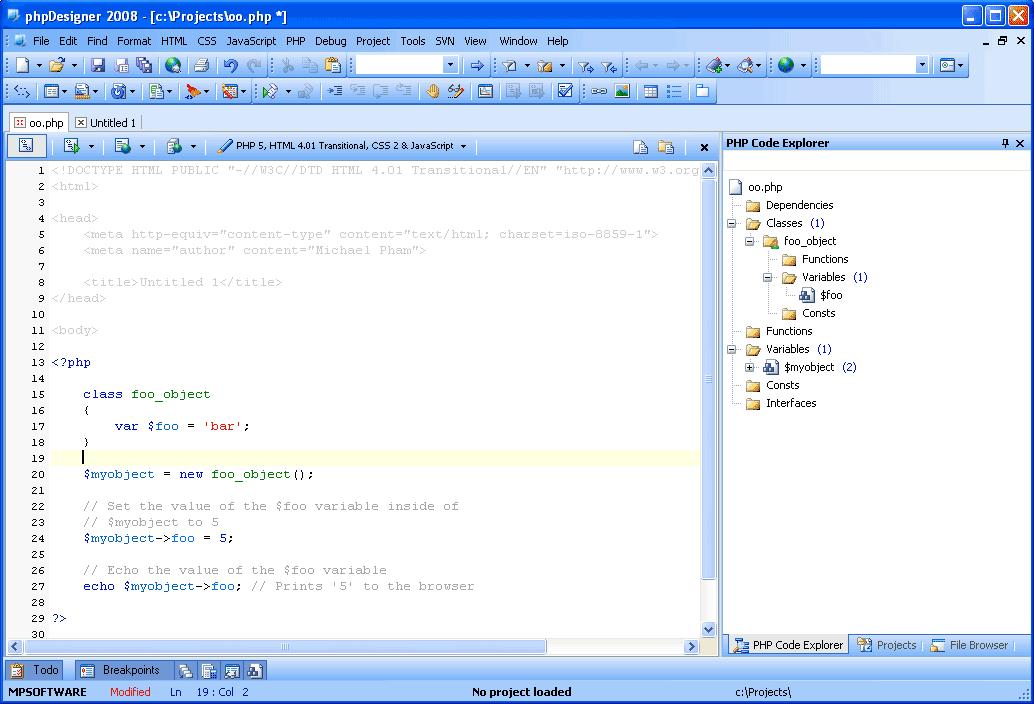Open the right-hand toolbar combo box dropdown
Viewport: 1034px width, 704px height.
(922, 65)
